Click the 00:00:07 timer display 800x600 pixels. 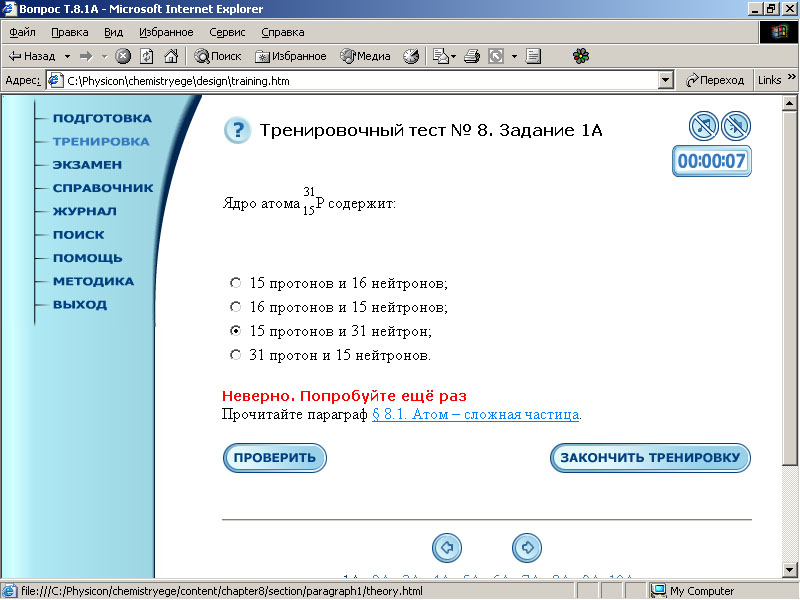coord(712,161)
